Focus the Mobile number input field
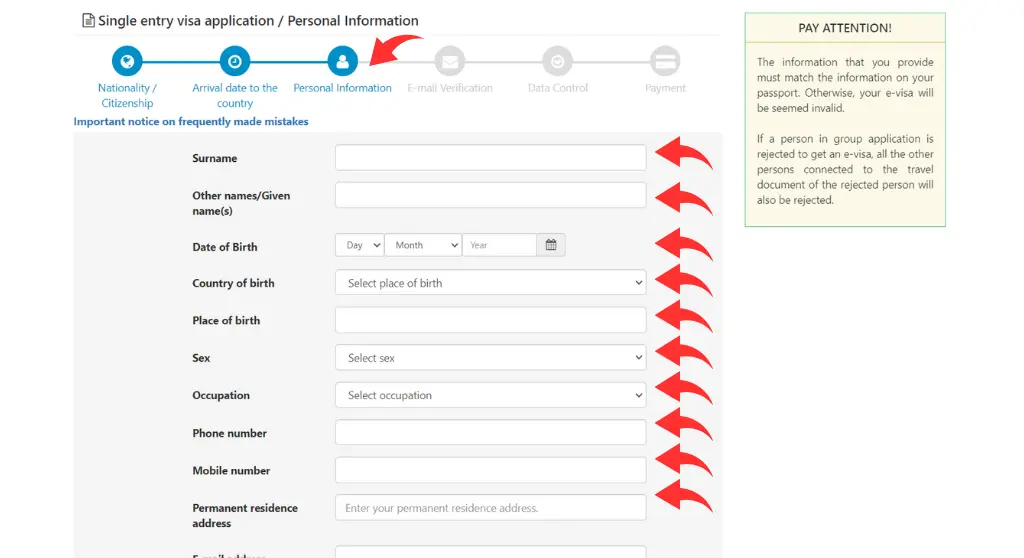 click(490, 470)
